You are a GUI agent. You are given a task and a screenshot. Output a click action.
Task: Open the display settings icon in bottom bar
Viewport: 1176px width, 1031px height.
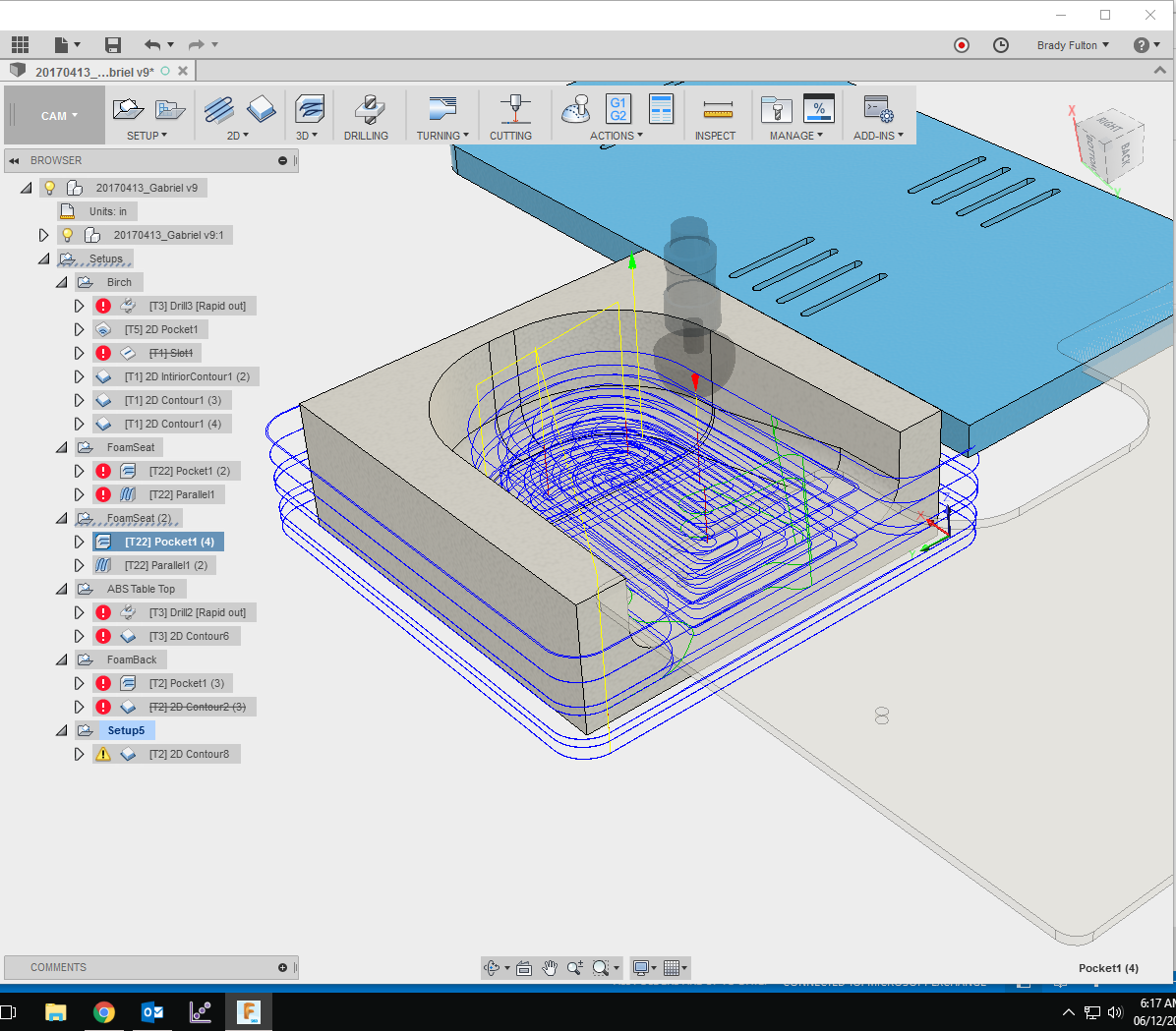click(641, 967)
